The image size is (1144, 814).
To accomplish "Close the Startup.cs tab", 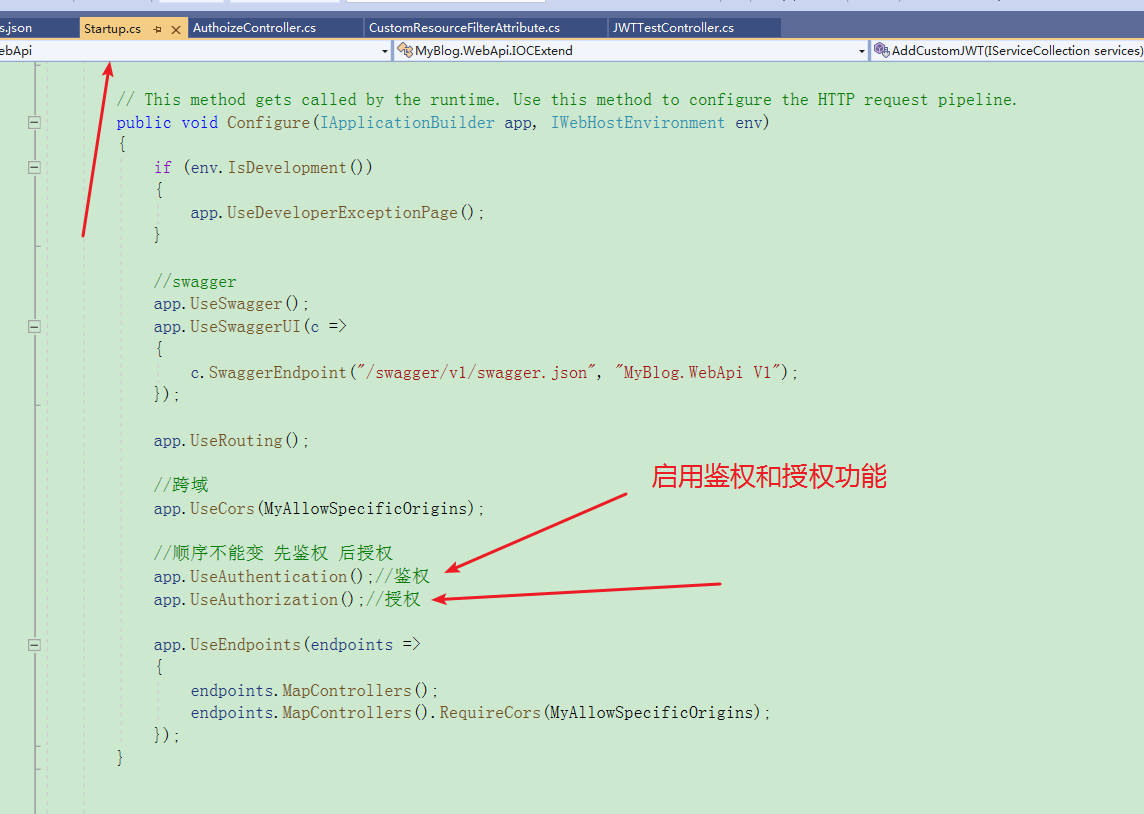I will click(175, 28).
